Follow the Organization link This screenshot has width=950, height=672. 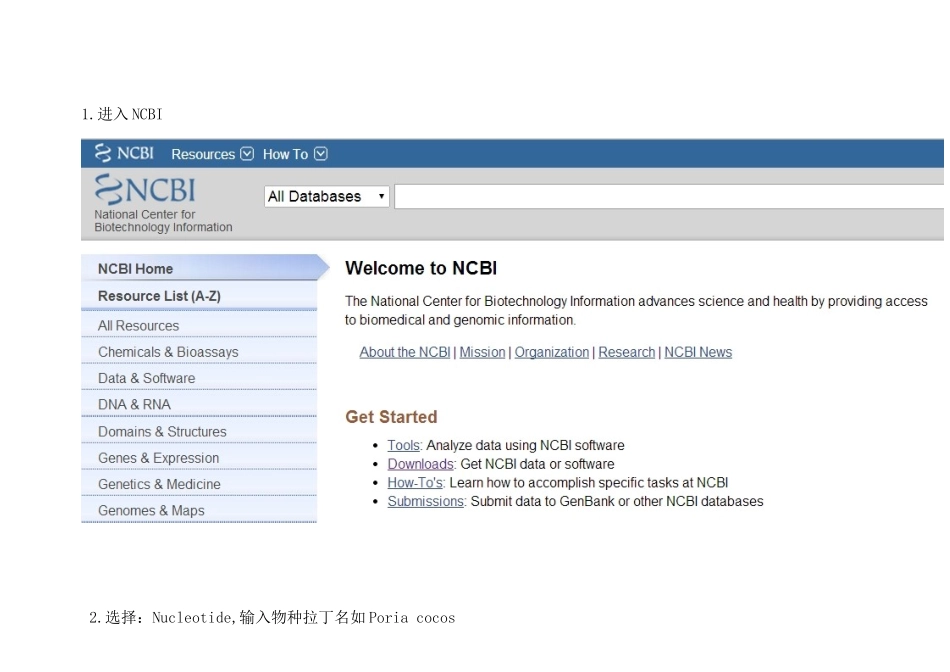coord(551,352)
